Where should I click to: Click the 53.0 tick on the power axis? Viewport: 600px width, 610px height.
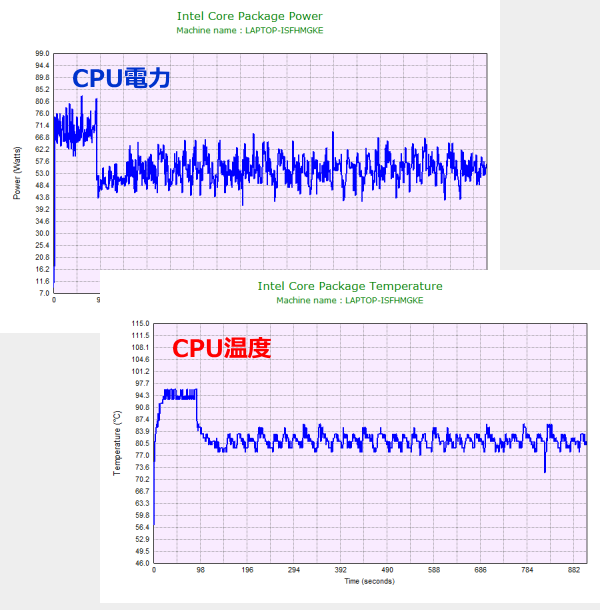pos(41,173)
